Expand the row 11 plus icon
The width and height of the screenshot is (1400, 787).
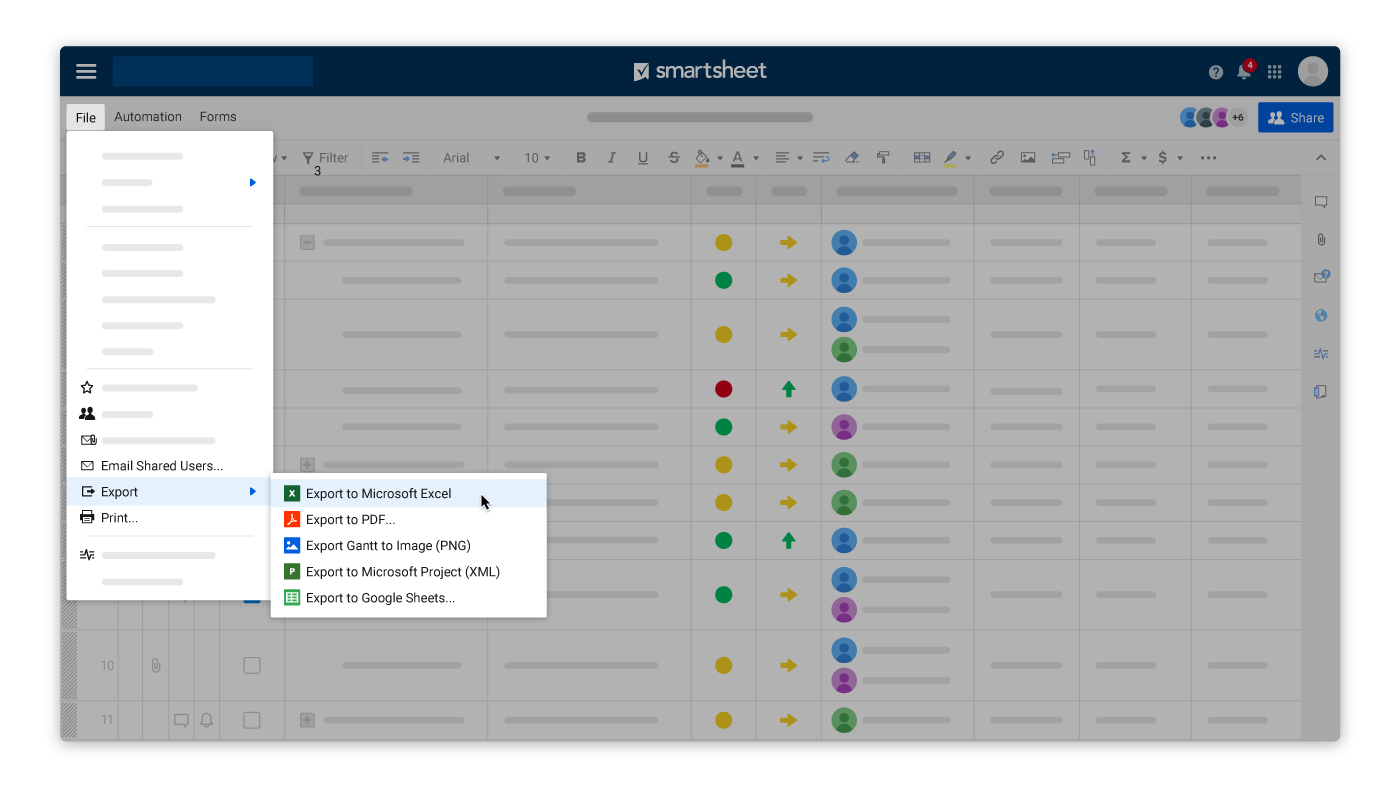point(307,720)
